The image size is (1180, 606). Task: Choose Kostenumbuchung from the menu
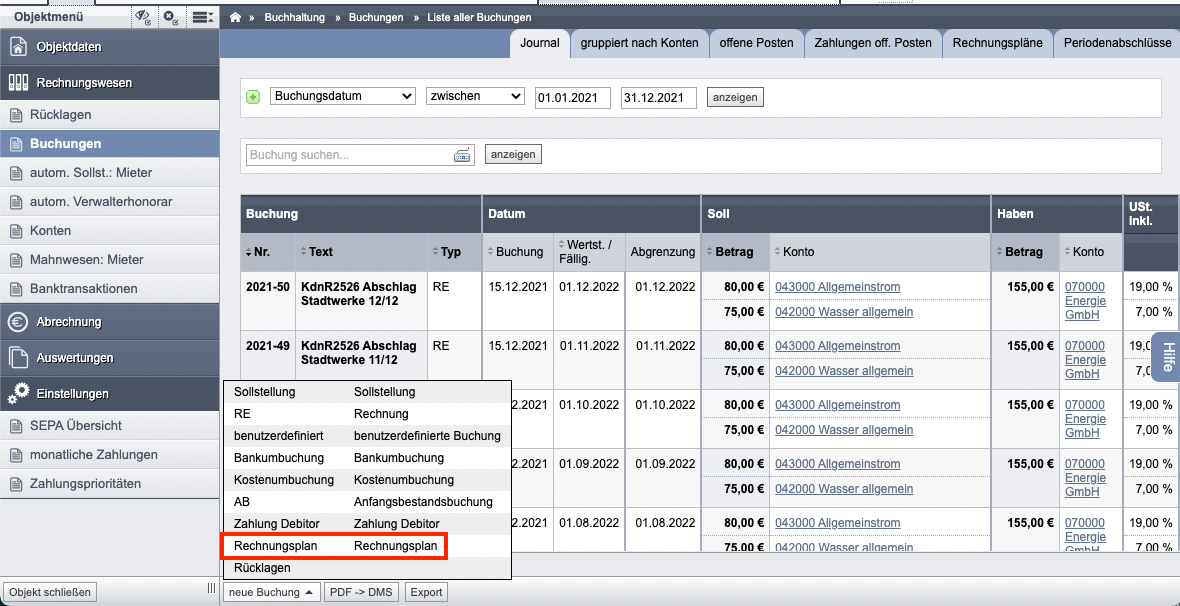coord(367,480)
